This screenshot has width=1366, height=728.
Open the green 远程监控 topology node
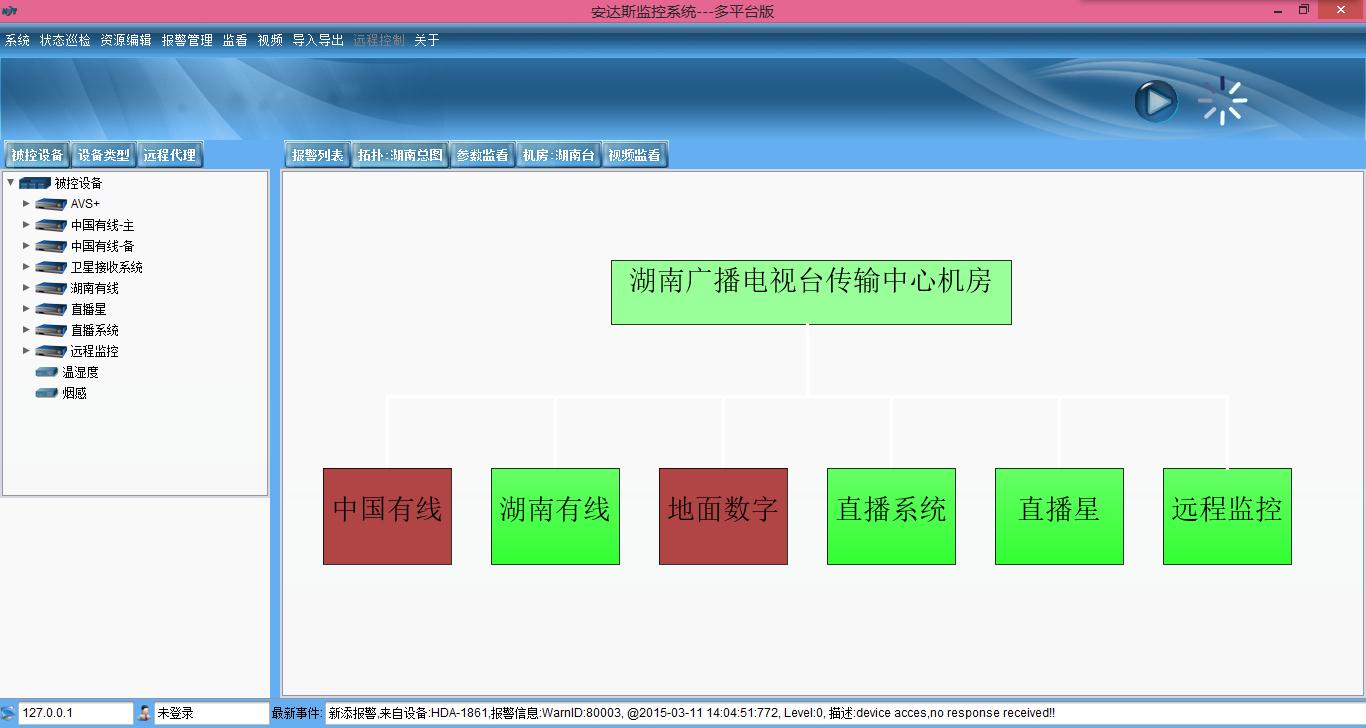click(x=1227, y=516)
